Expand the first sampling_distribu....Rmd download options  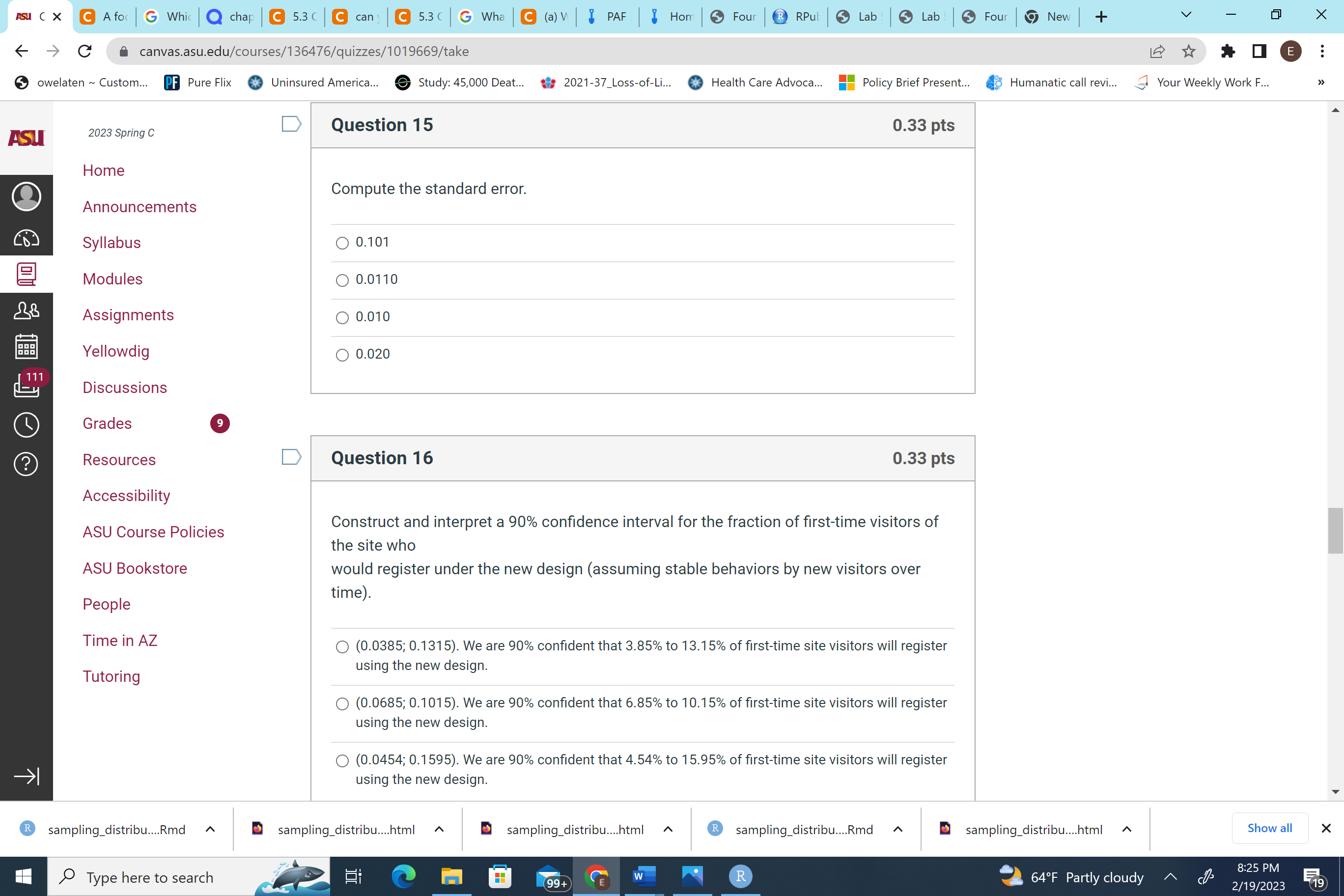210,829
